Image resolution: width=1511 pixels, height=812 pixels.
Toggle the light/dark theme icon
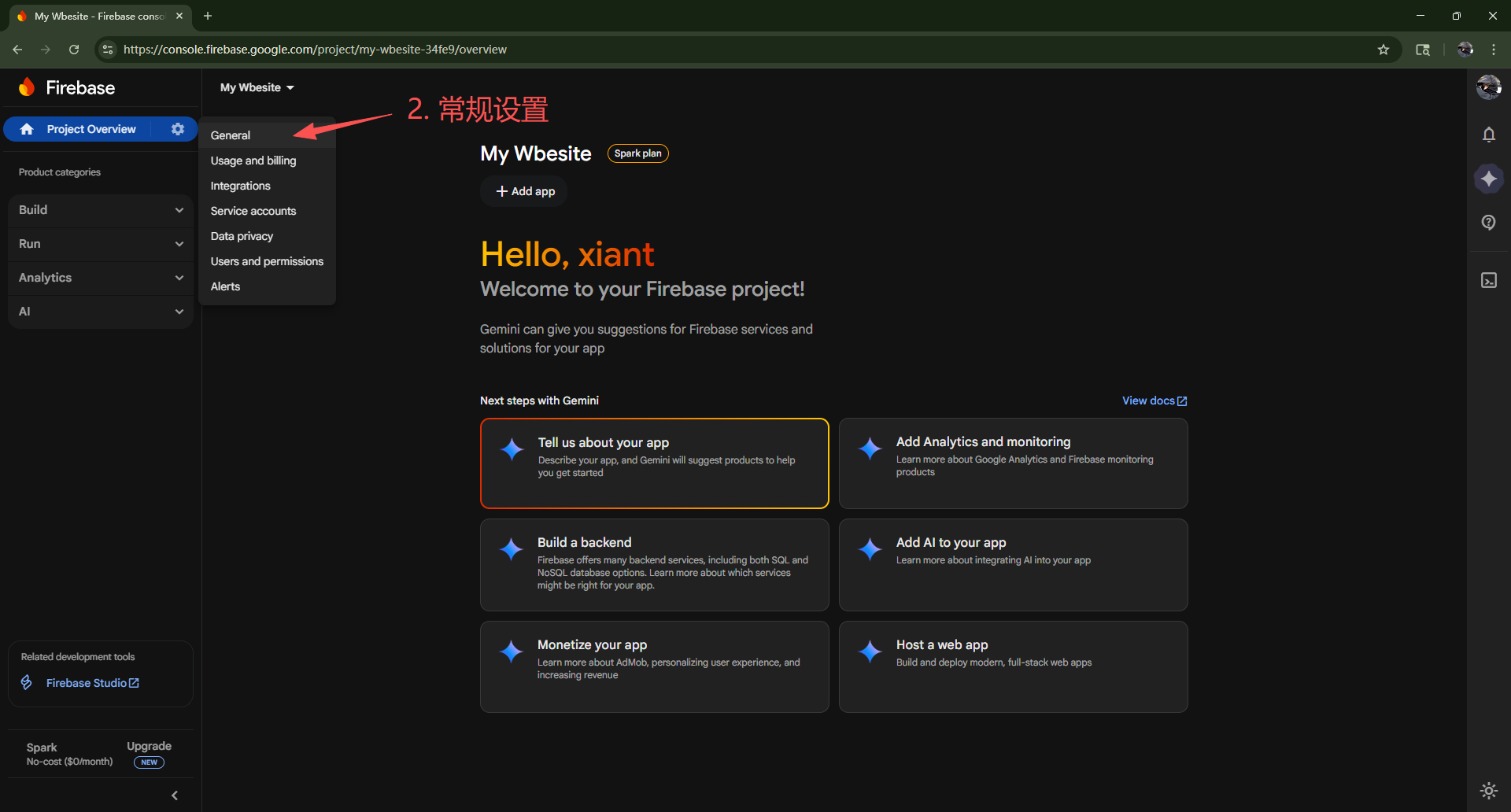point(1488,790)
